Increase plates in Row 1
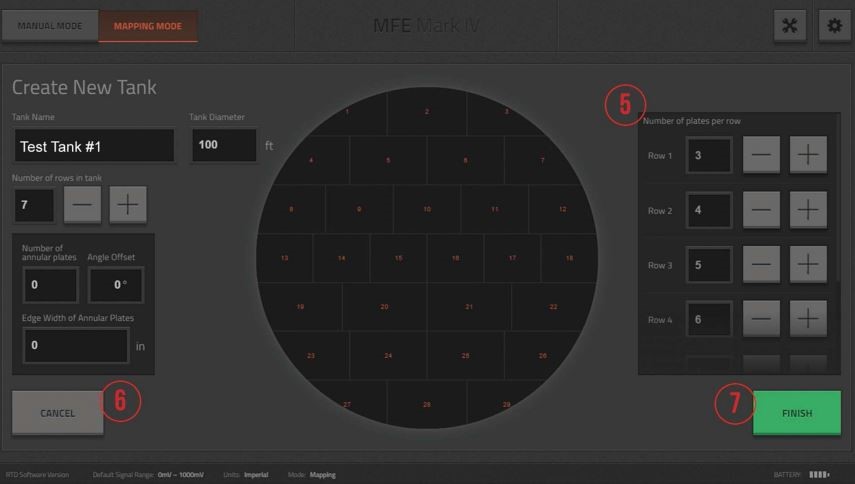The height and width of the screenshot is (484, 855). pos(808,156)
